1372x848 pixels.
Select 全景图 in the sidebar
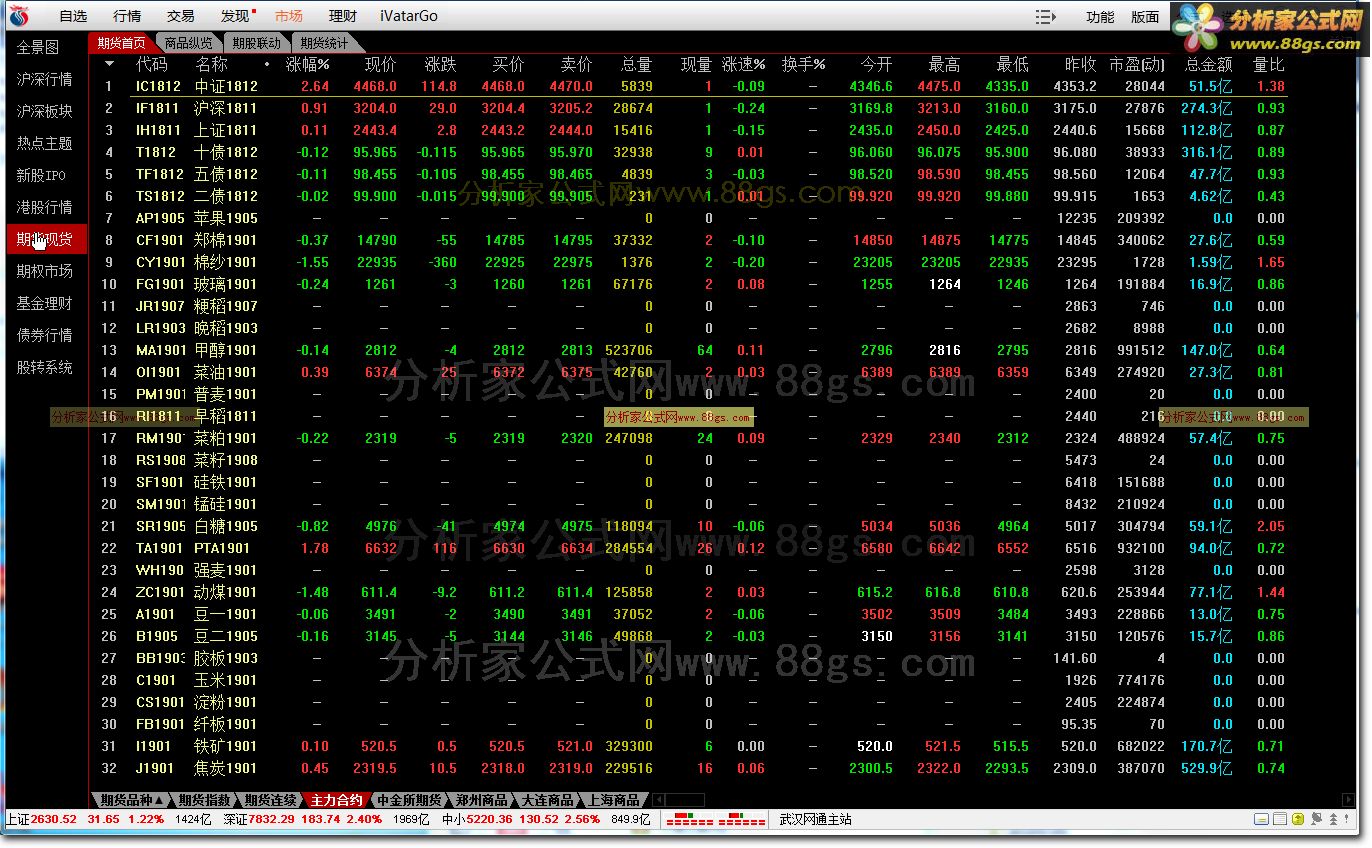[x=38, y=47]
